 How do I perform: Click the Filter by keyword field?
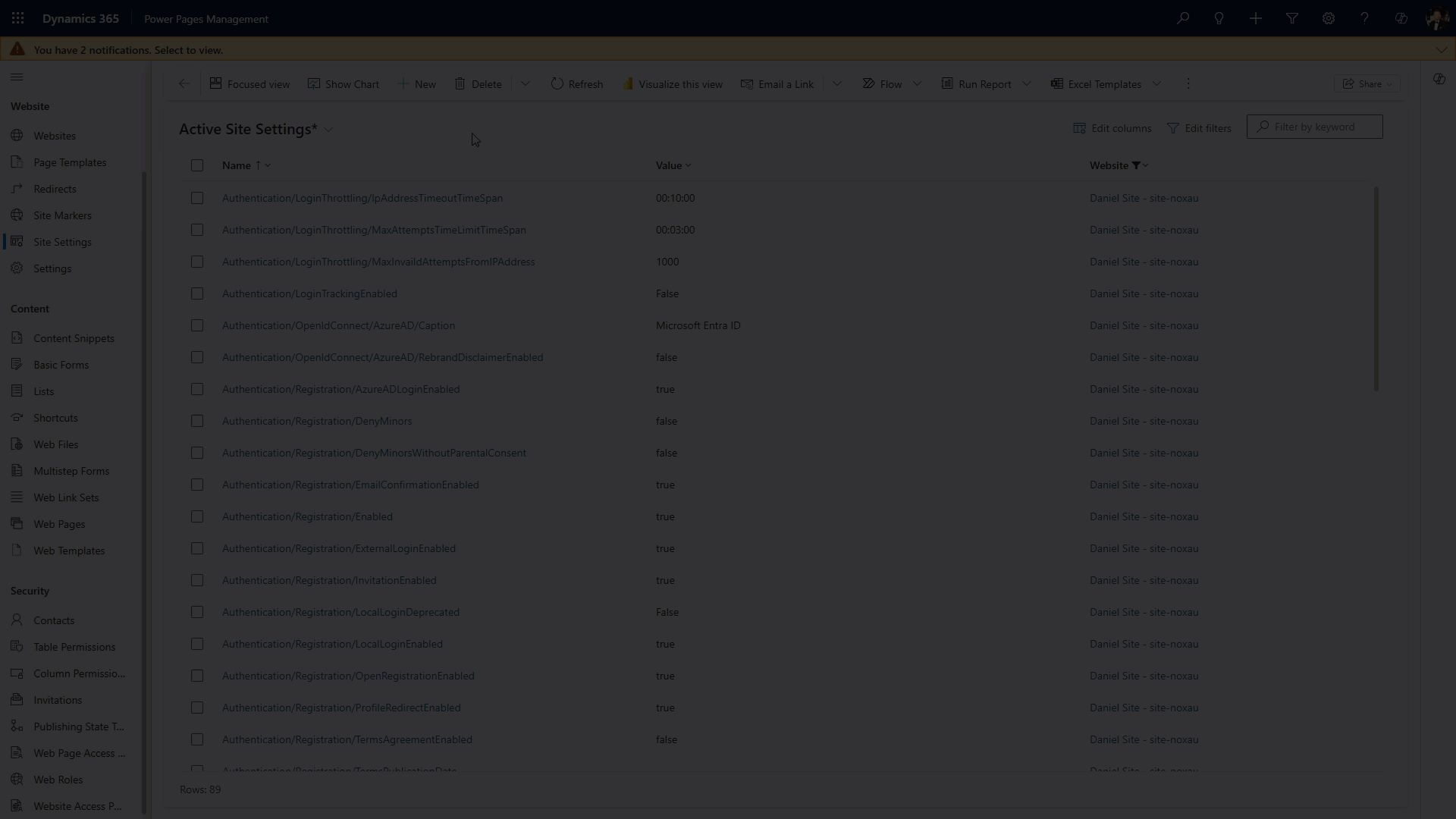tap(1314, 127)
